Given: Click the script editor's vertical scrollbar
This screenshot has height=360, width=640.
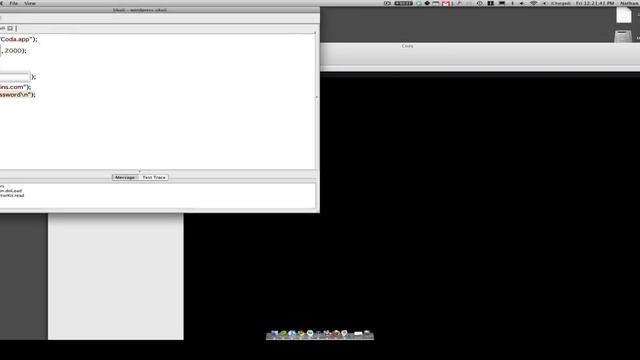Looking at the screenshot, I should coord(317,101).
